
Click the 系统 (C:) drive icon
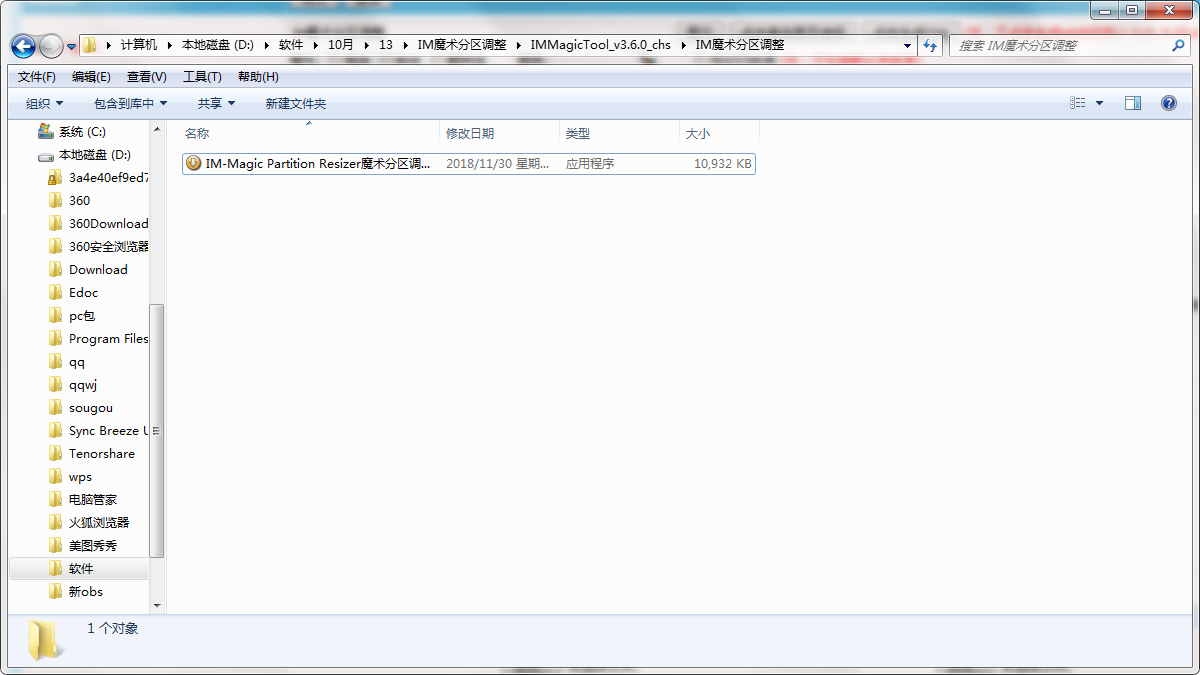45,131
